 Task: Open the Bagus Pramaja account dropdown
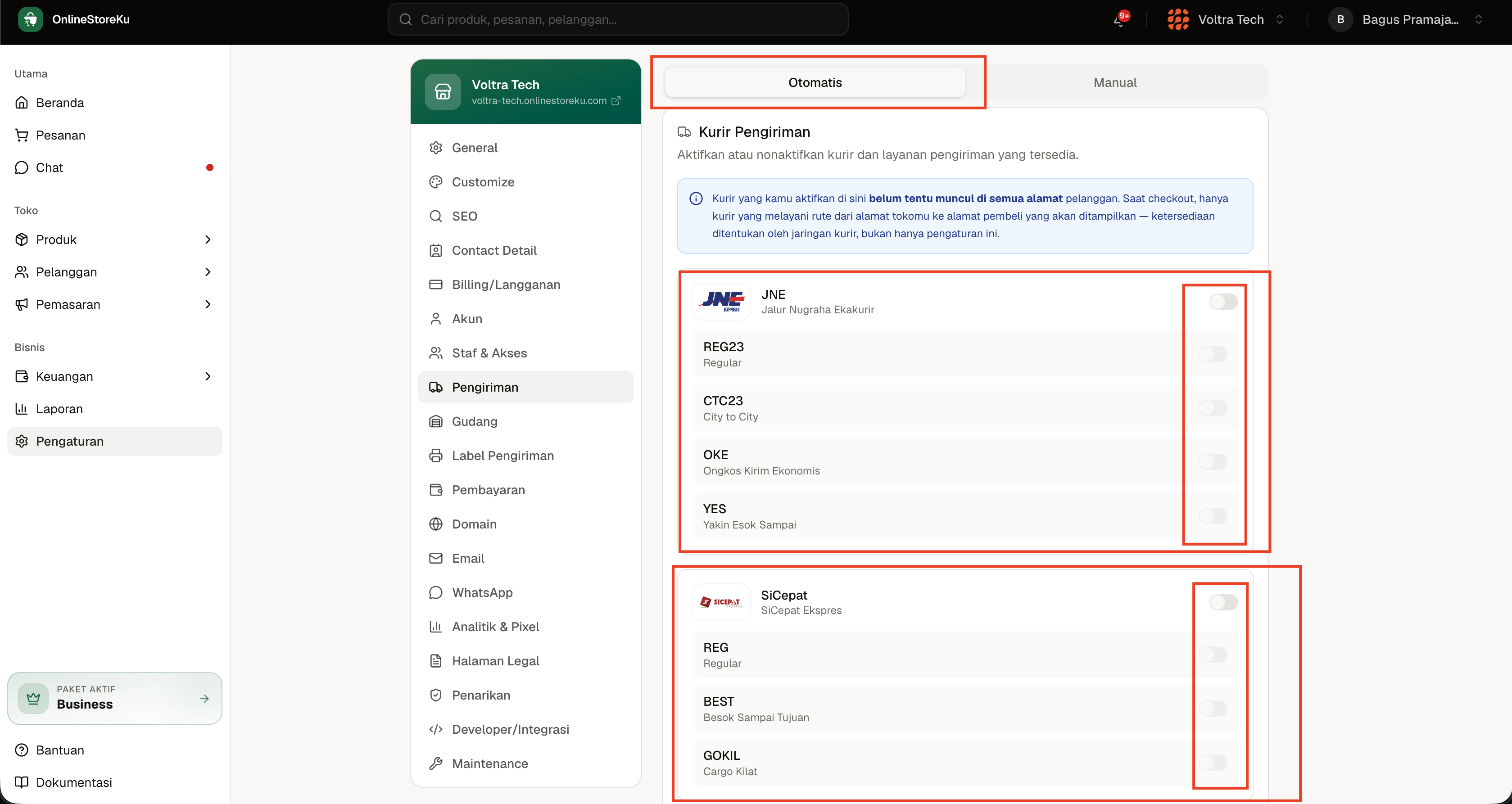coord(1407,19)
